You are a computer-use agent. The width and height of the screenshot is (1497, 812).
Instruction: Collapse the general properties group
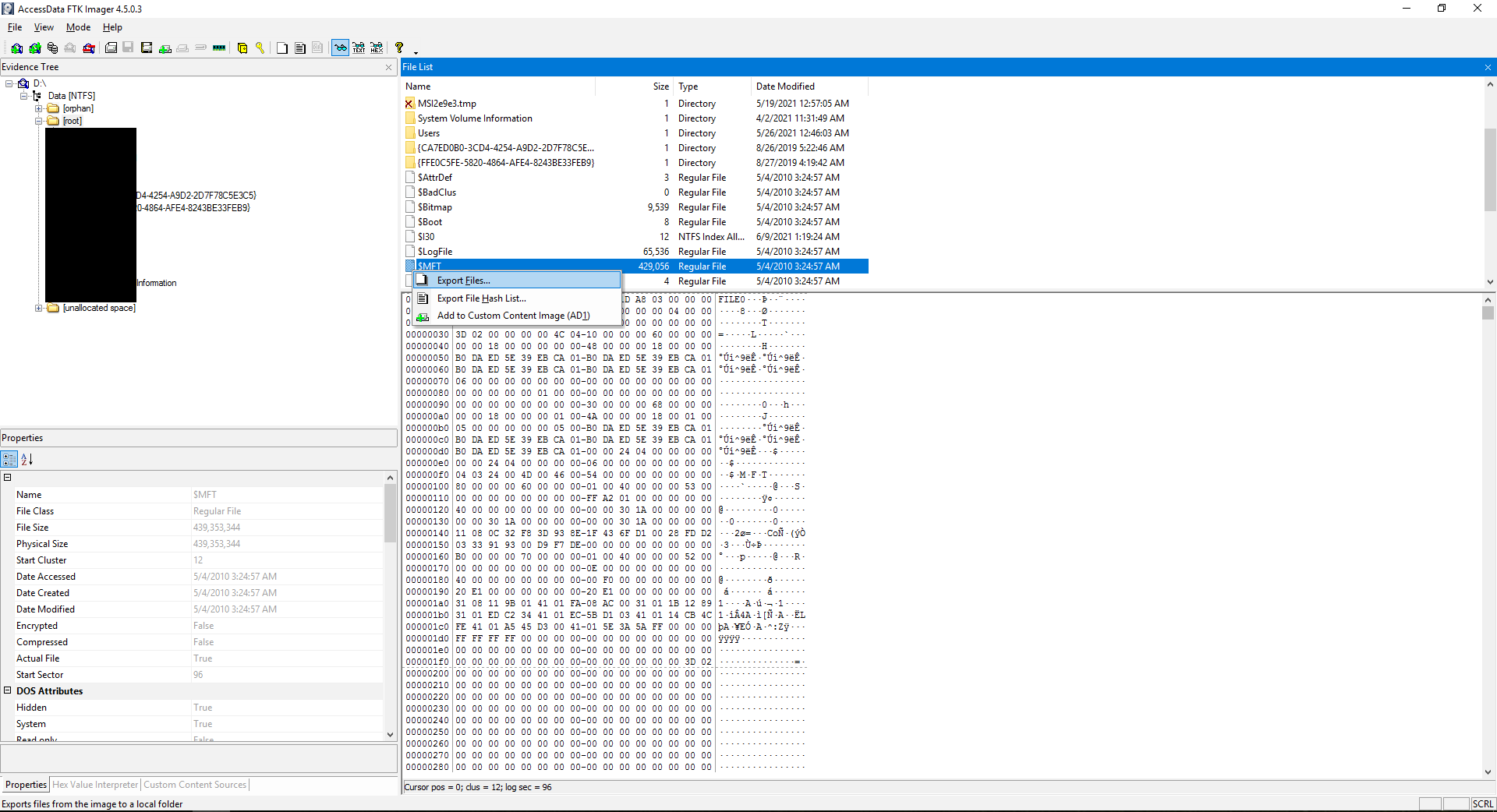click(x=8, y=478)
